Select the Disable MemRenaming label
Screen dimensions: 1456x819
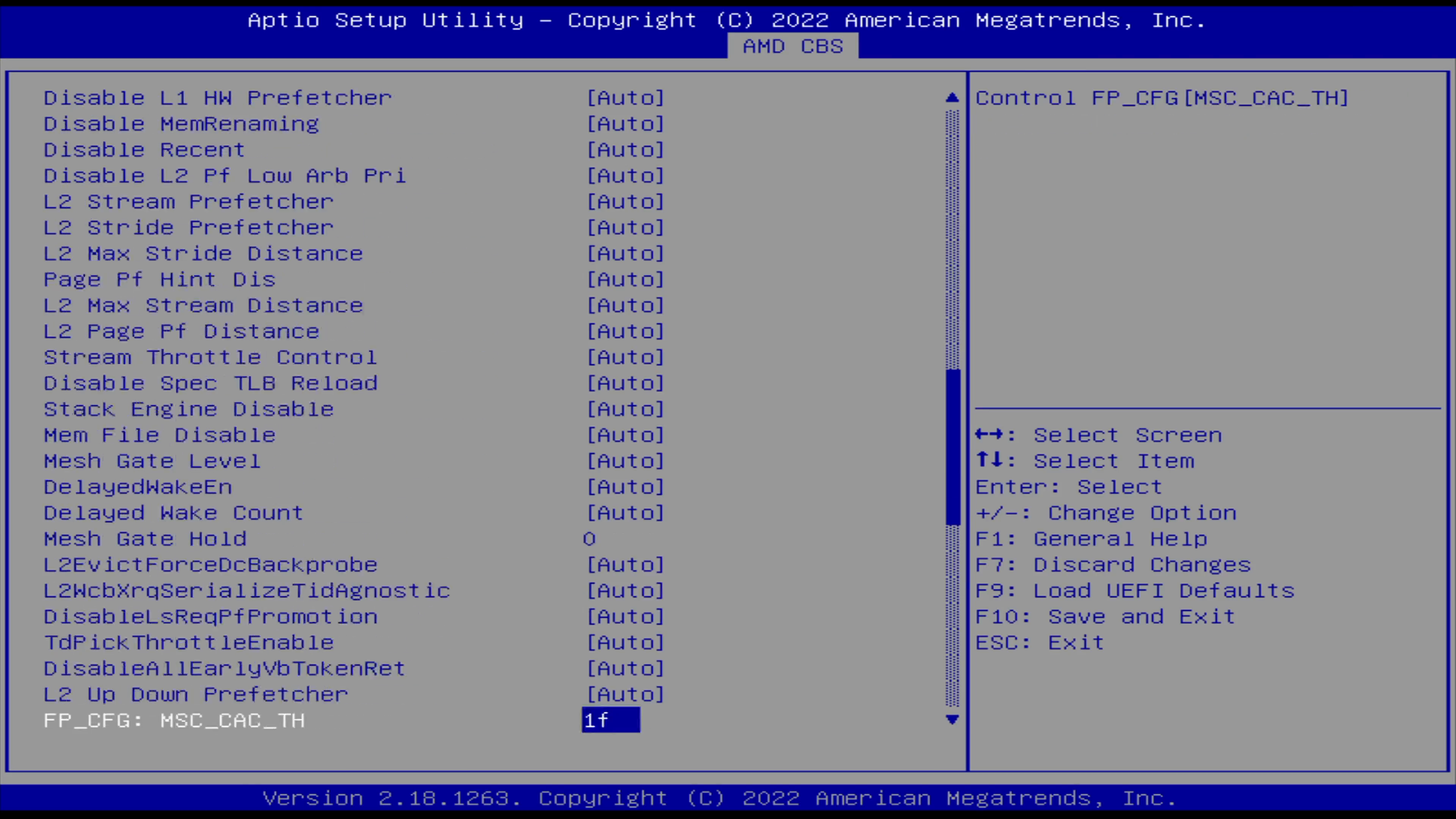(182, 124)
